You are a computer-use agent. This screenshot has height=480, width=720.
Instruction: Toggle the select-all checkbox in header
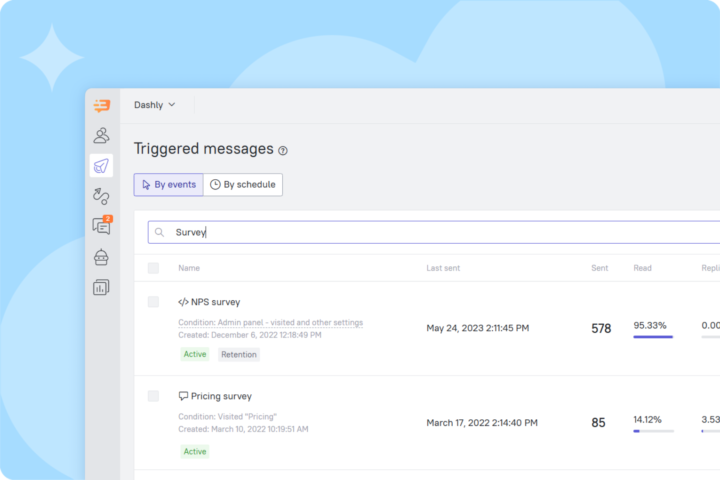coord(153,268)
